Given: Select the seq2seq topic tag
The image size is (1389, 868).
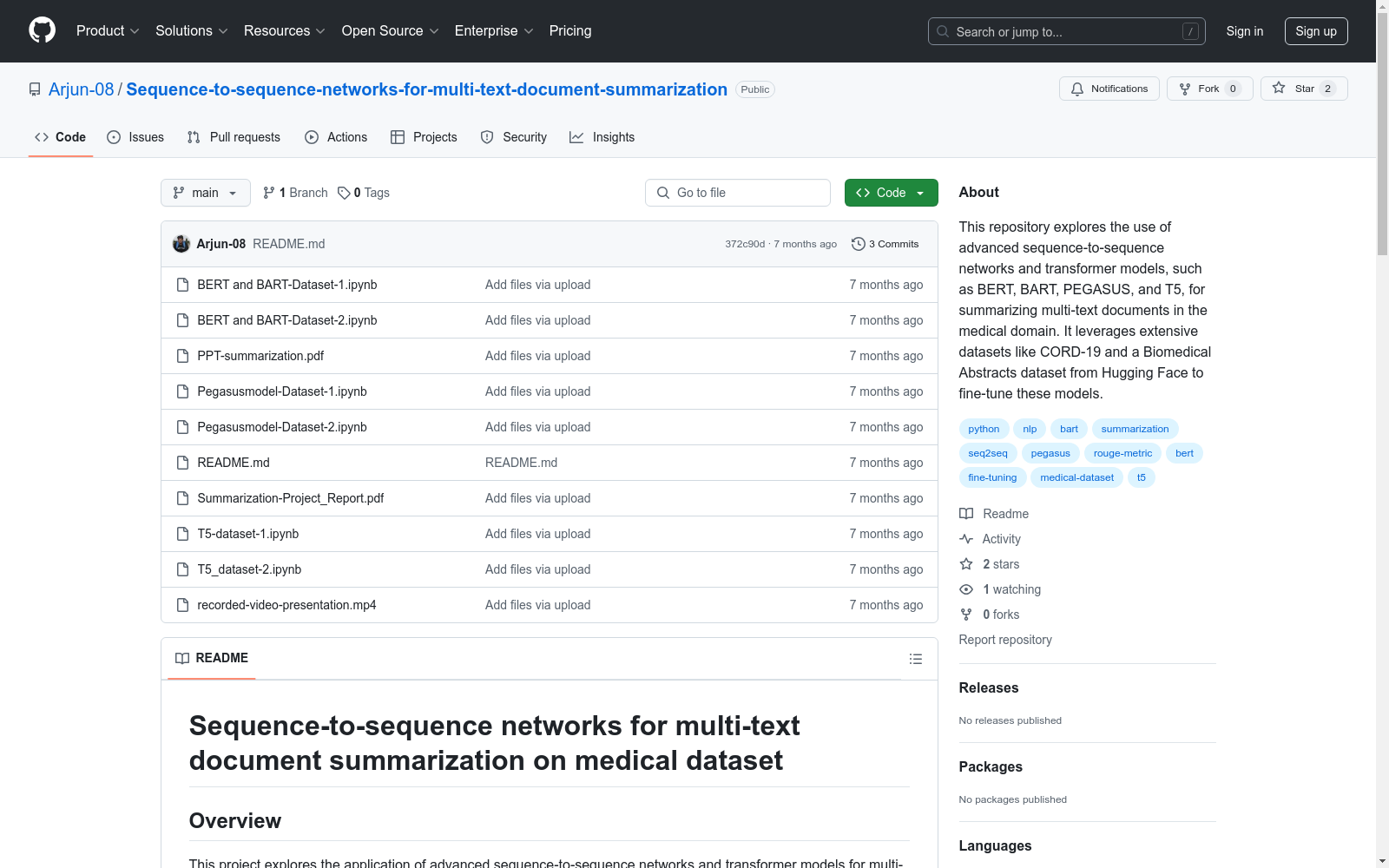Looking at the screenshot, I should 988,453.
